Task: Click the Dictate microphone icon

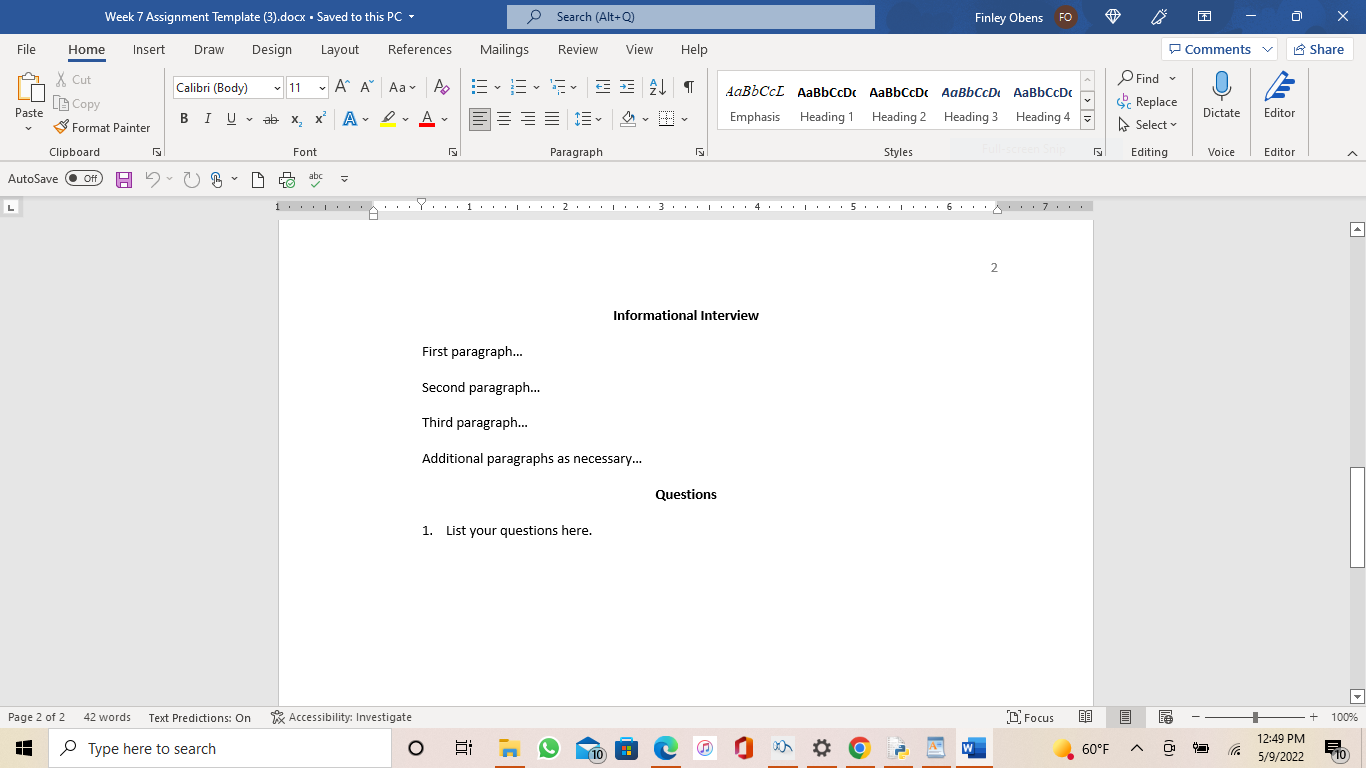Action: tap(1221, 87)
